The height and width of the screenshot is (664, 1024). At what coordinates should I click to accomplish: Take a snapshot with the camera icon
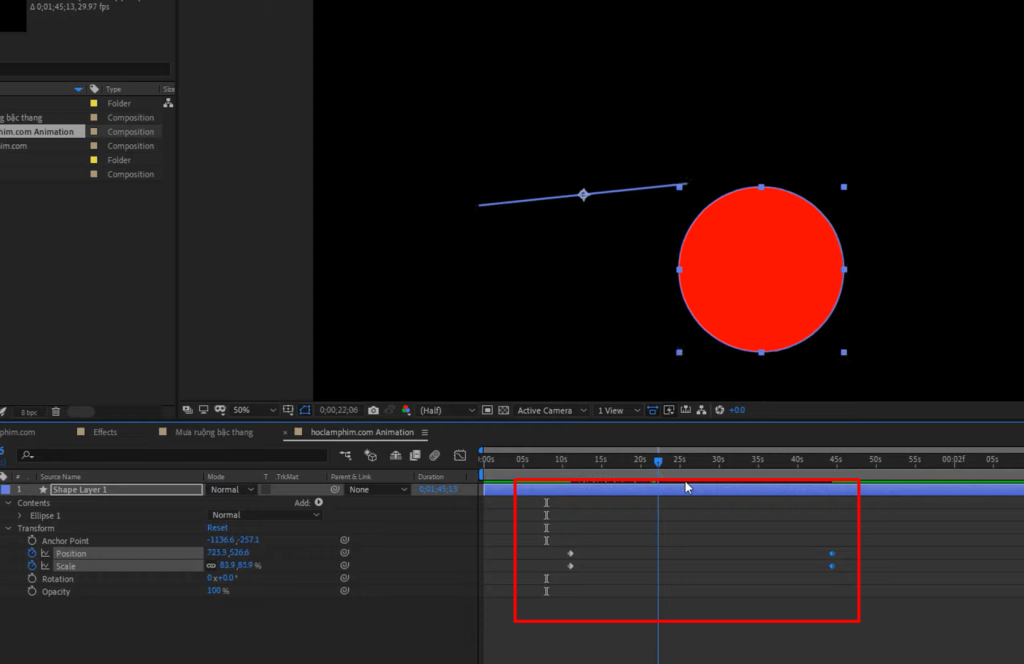(x=372, y=410)
